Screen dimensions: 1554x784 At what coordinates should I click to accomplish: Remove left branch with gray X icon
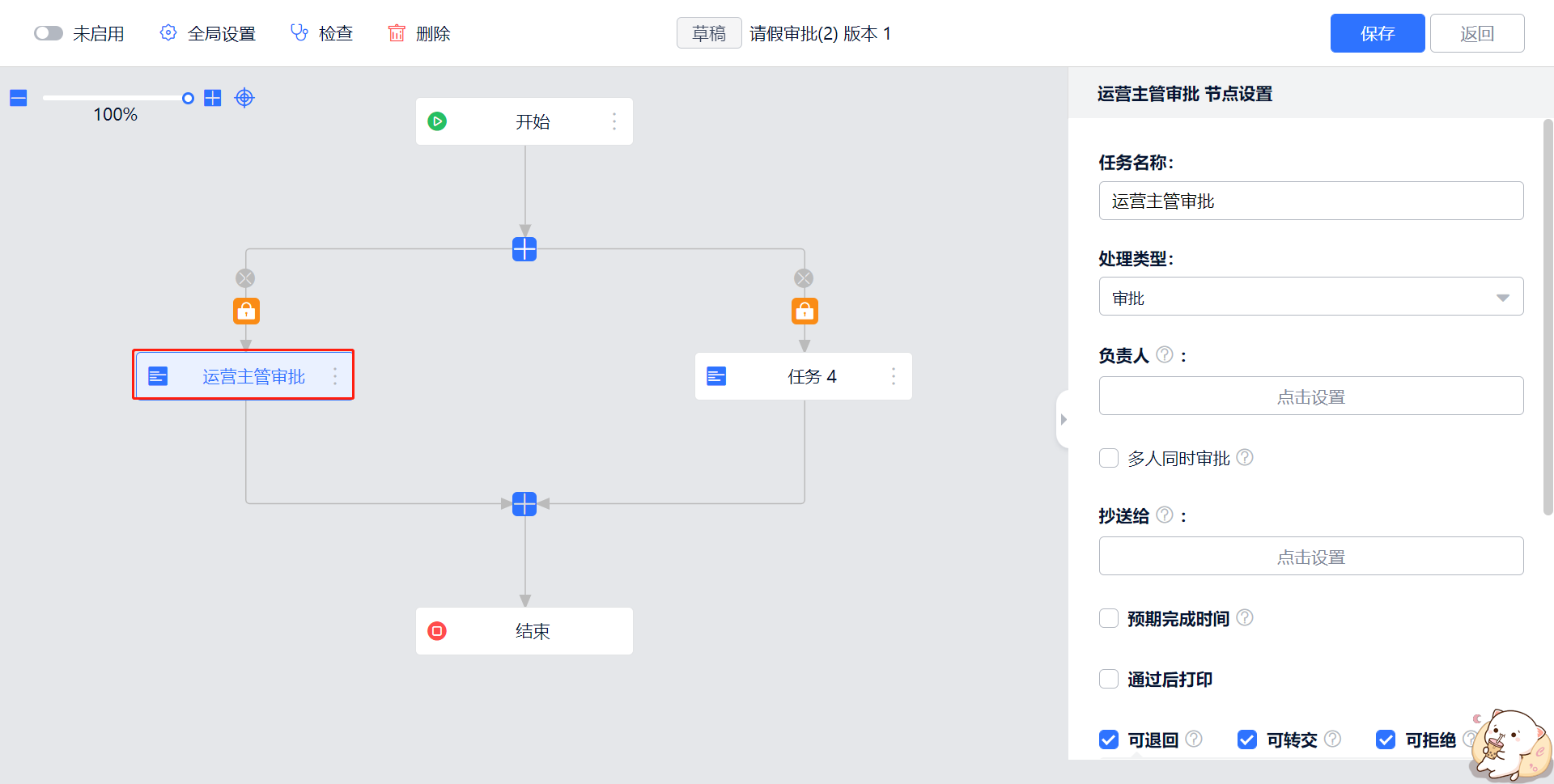click(x=245, y=278)
